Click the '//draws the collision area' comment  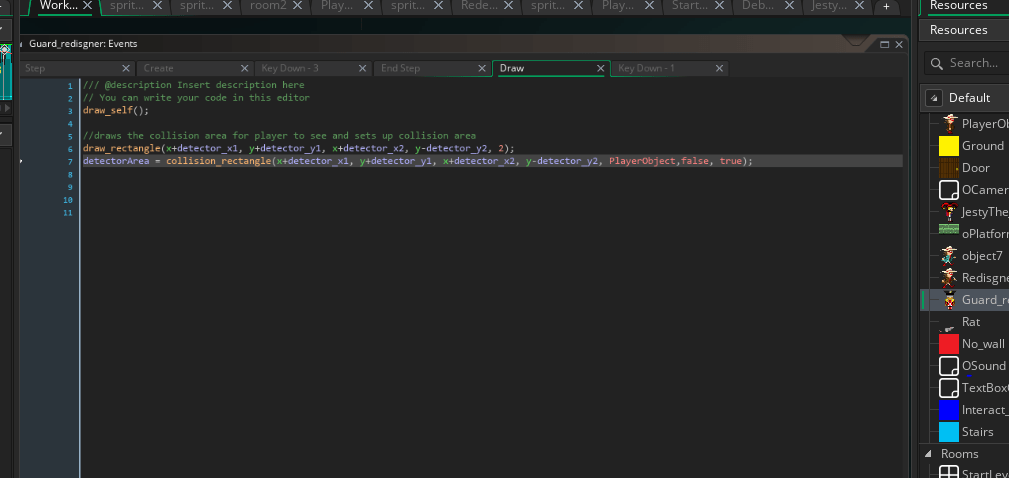tap(279, 136)
